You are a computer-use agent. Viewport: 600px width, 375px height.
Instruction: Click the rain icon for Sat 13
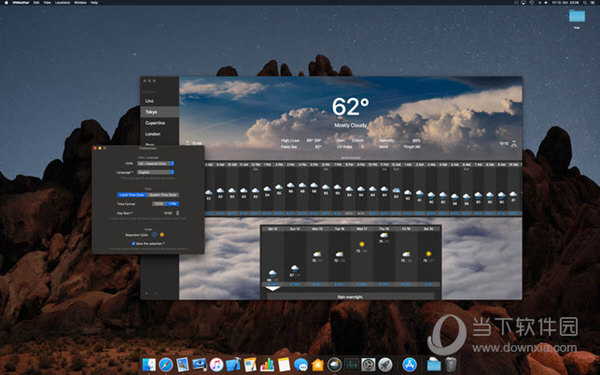(272, 273)
